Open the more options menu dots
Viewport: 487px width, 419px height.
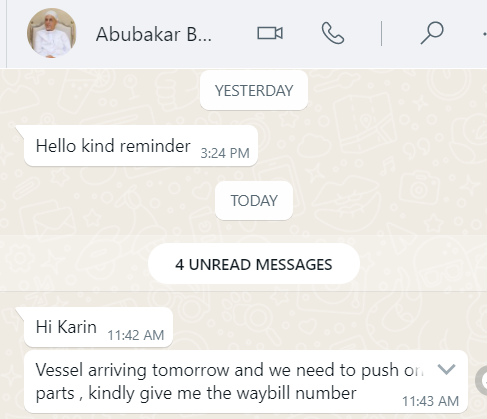tap(484, 34)
